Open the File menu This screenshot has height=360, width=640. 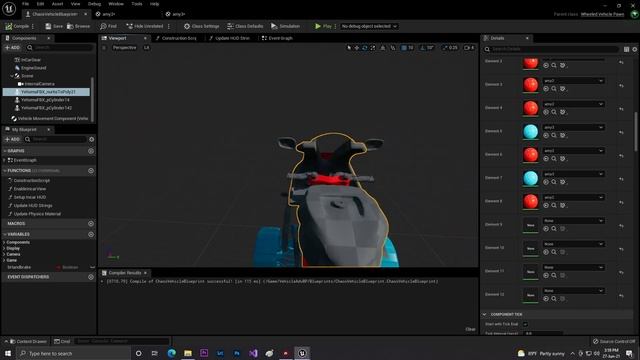(25, 4)
